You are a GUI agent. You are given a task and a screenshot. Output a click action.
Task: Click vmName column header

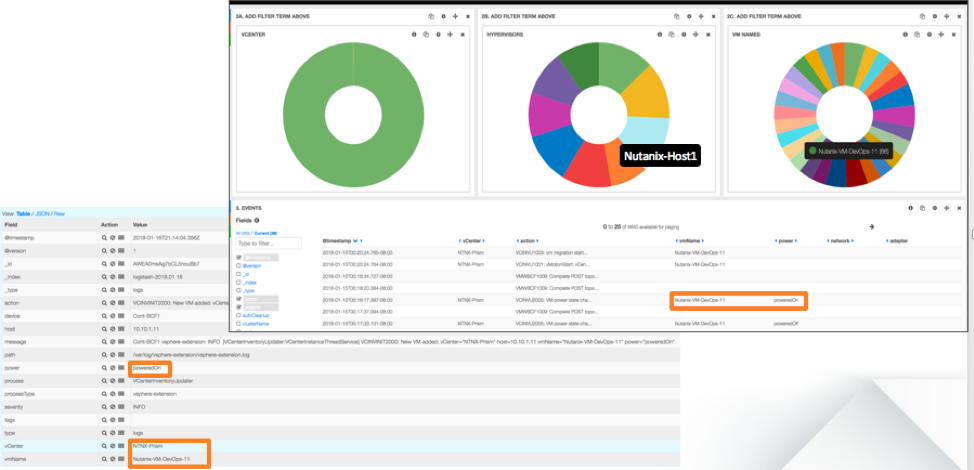coord(688,240)
